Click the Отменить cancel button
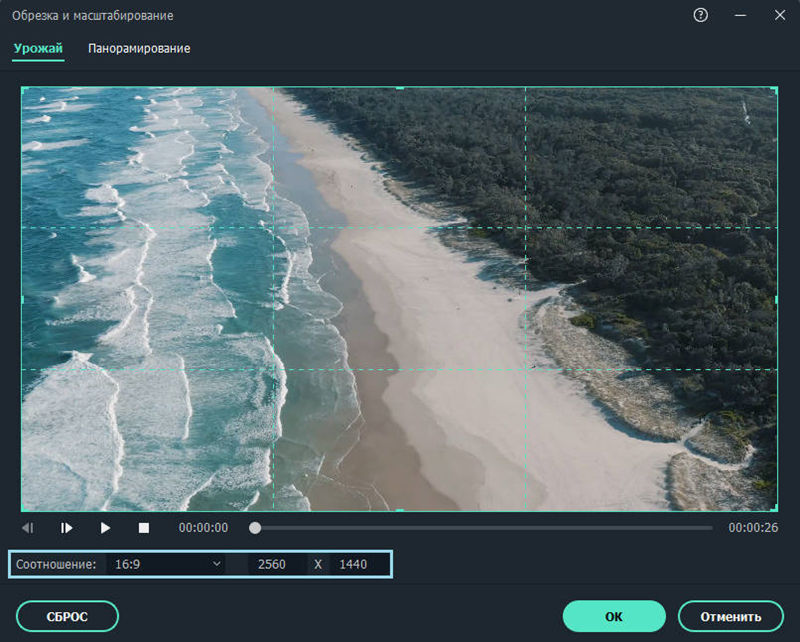The width and height of the screenshot is (800, 642). pos(729,617)
